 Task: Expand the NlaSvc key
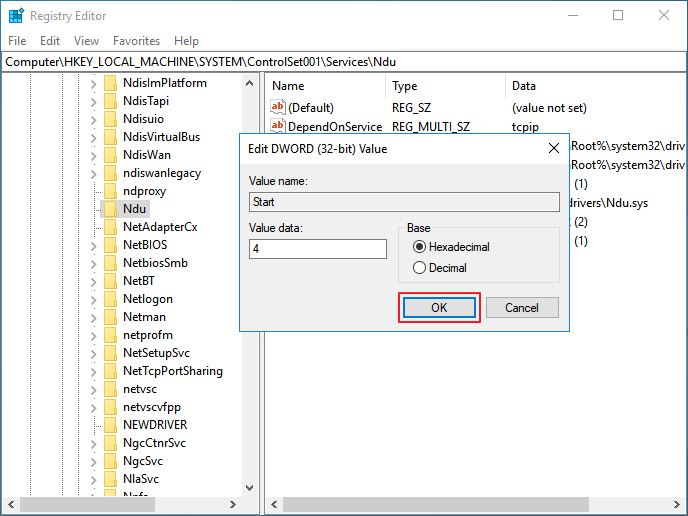point(93,480)
